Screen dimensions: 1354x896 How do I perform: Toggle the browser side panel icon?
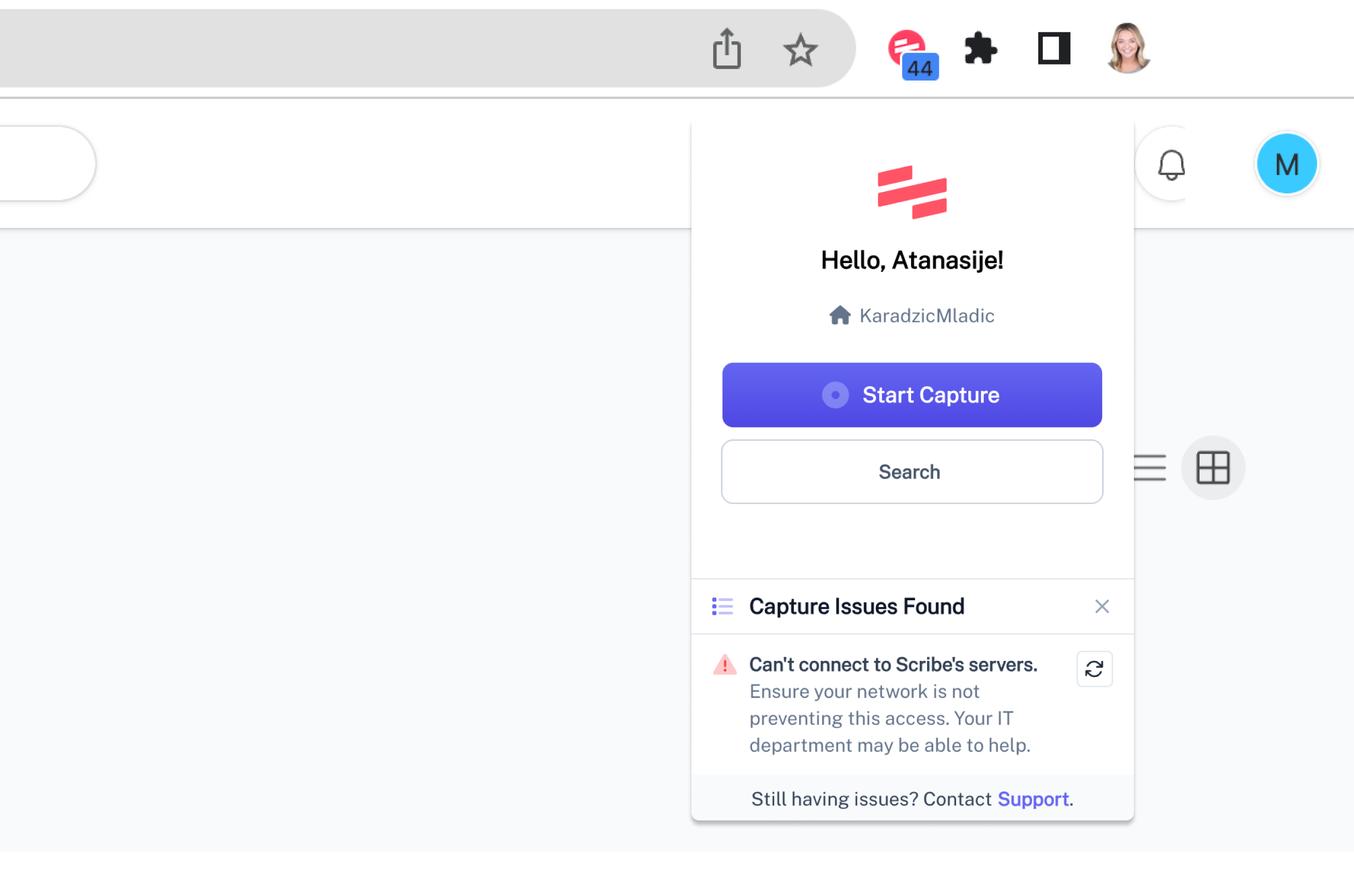pos(1054,48)
